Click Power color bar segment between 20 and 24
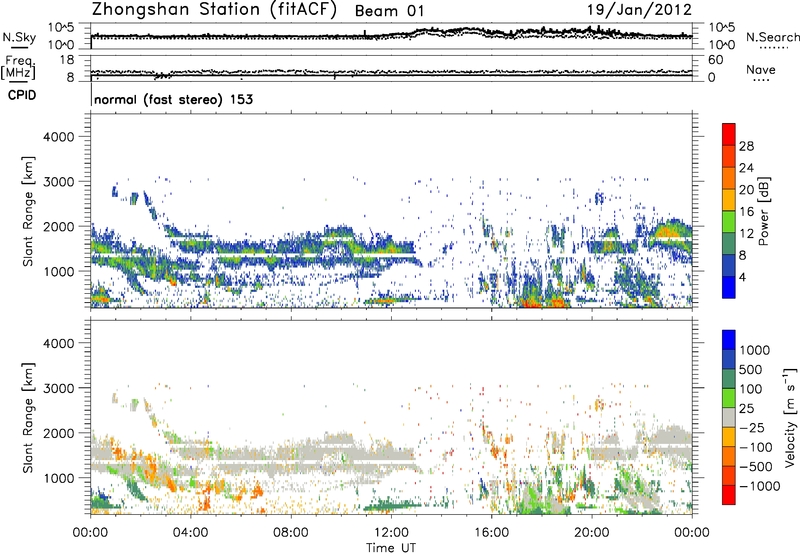The image size is (800, 554). coord(729,178)
